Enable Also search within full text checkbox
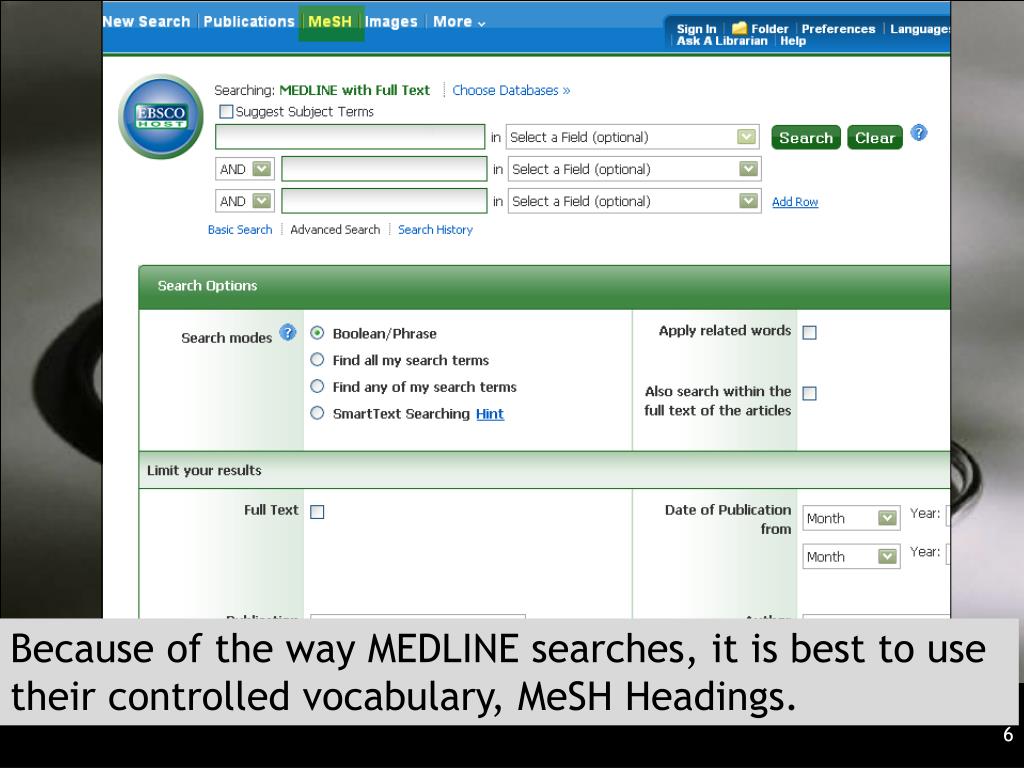This screenshot has width=1024, height=768. 810,393
